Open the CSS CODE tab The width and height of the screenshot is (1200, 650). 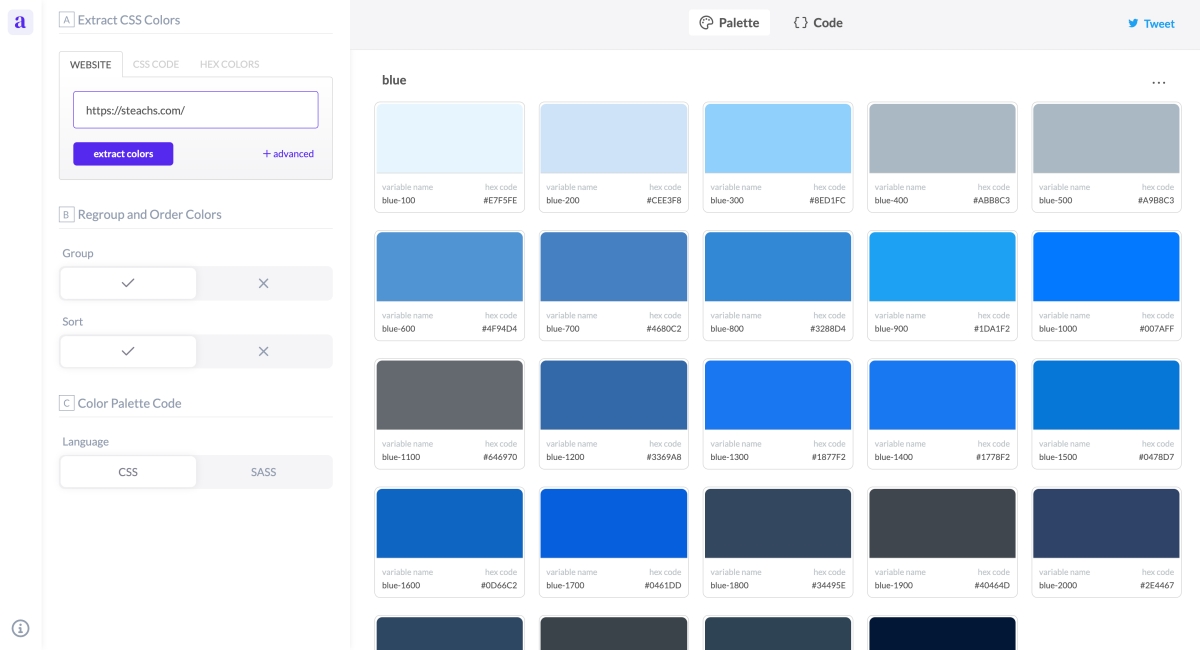pos(156,64)
